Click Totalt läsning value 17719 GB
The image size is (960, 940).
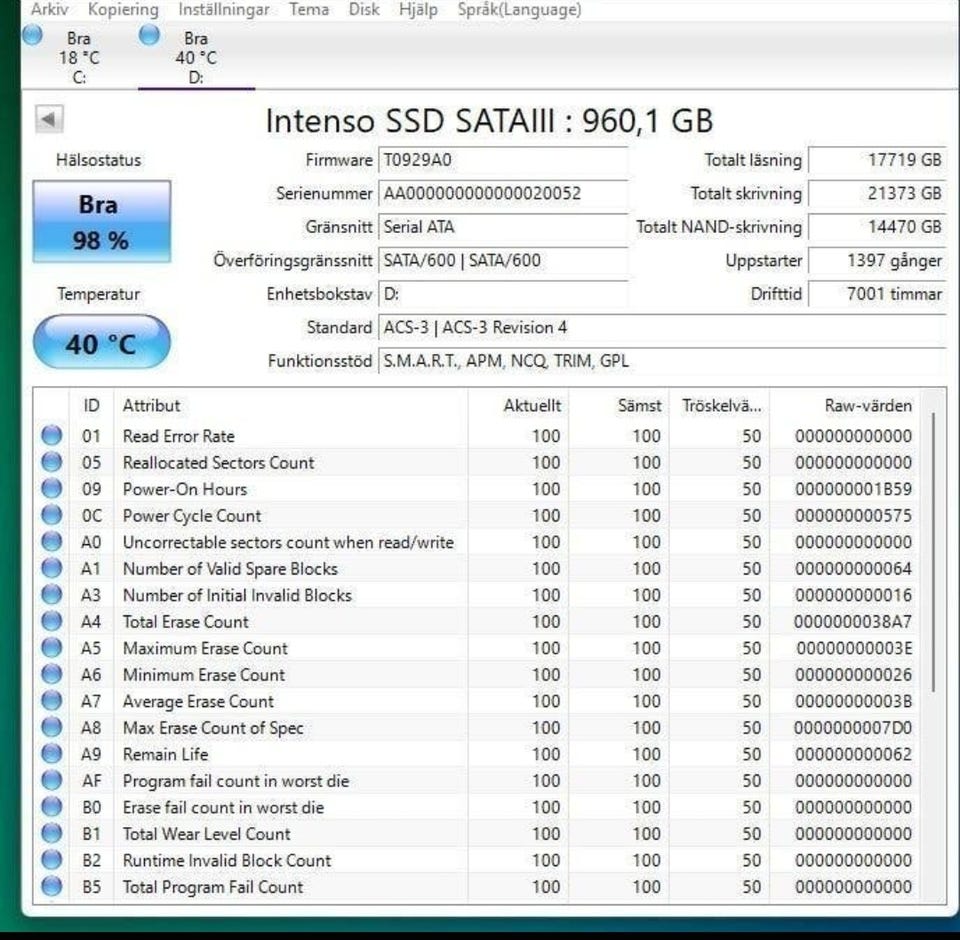[x=877, y=160]
